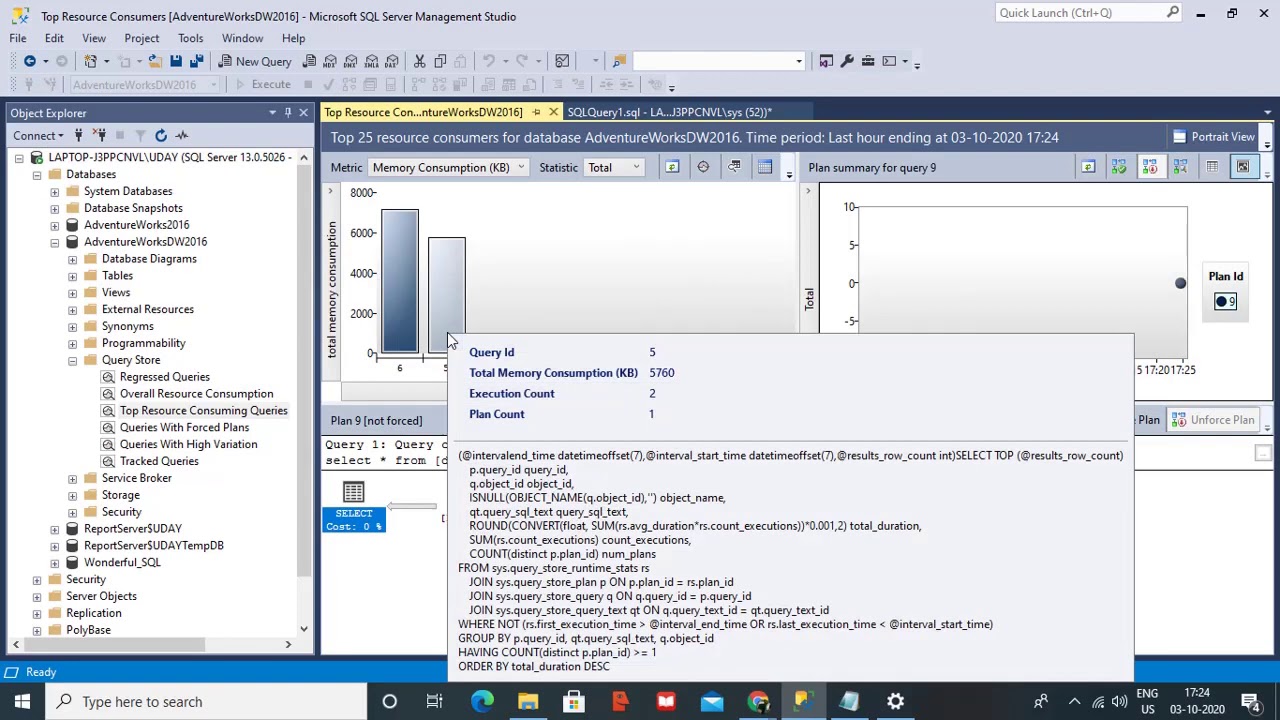Image resolution: width=1280 pixels, height=720 pixels.
Task: Click the DMX query icon
Action: (351, 61)
